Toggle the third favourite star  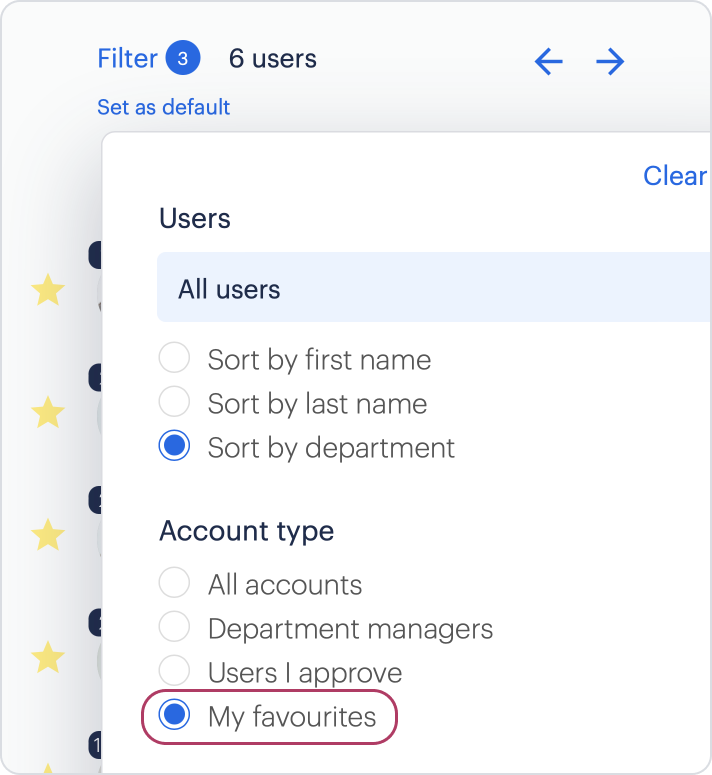pyautogui.click(x=48, y=535)
